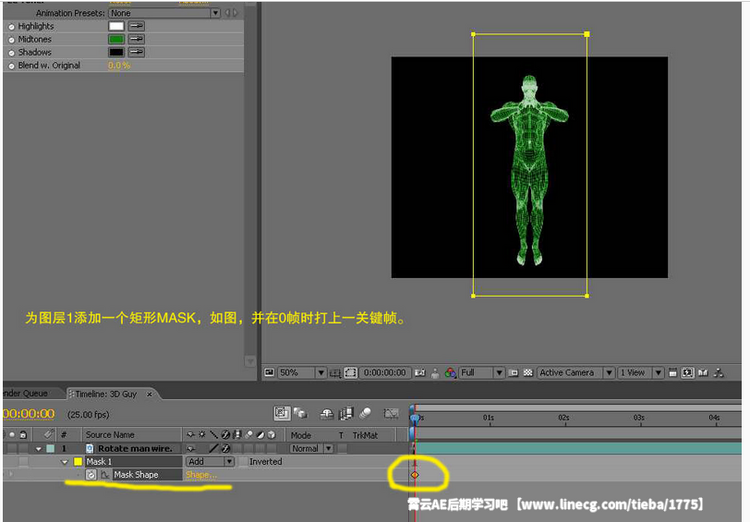Toggle the shy layers hide icon
The image size is (750, 522).
point(327,413)
